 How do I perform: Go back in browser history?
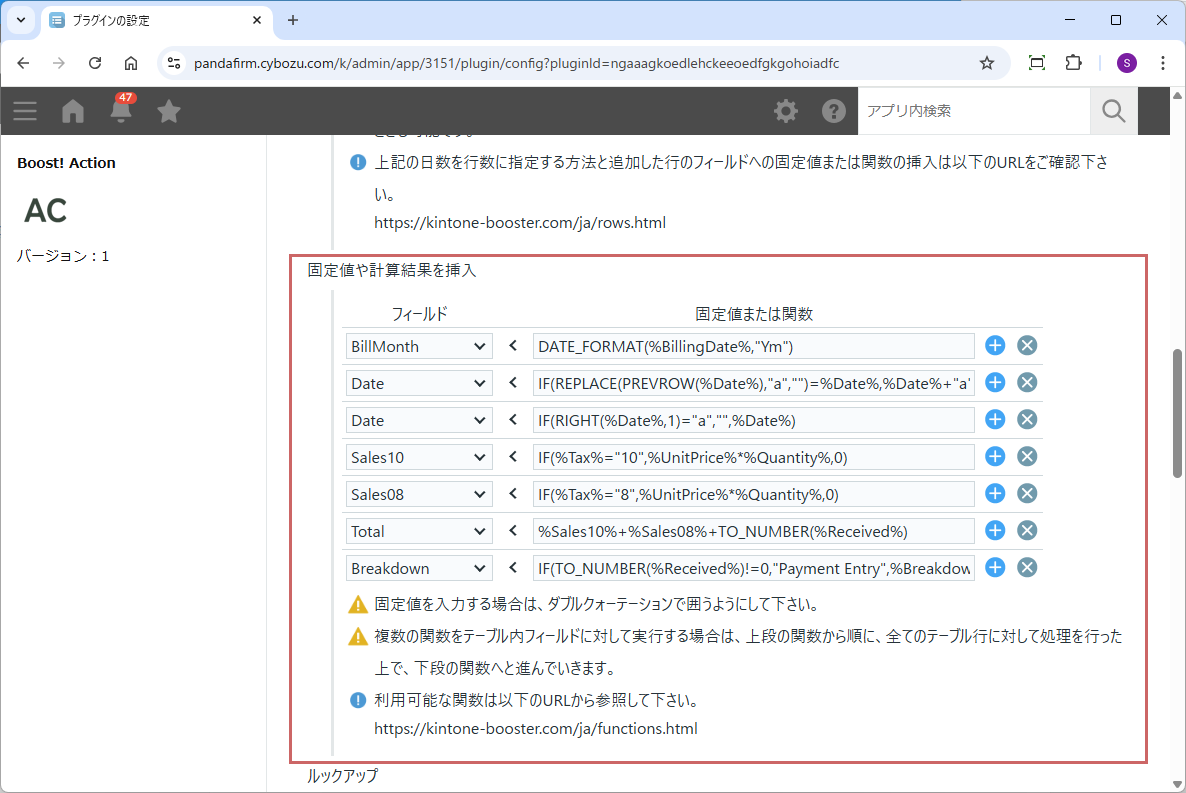(x=23, y=63)
